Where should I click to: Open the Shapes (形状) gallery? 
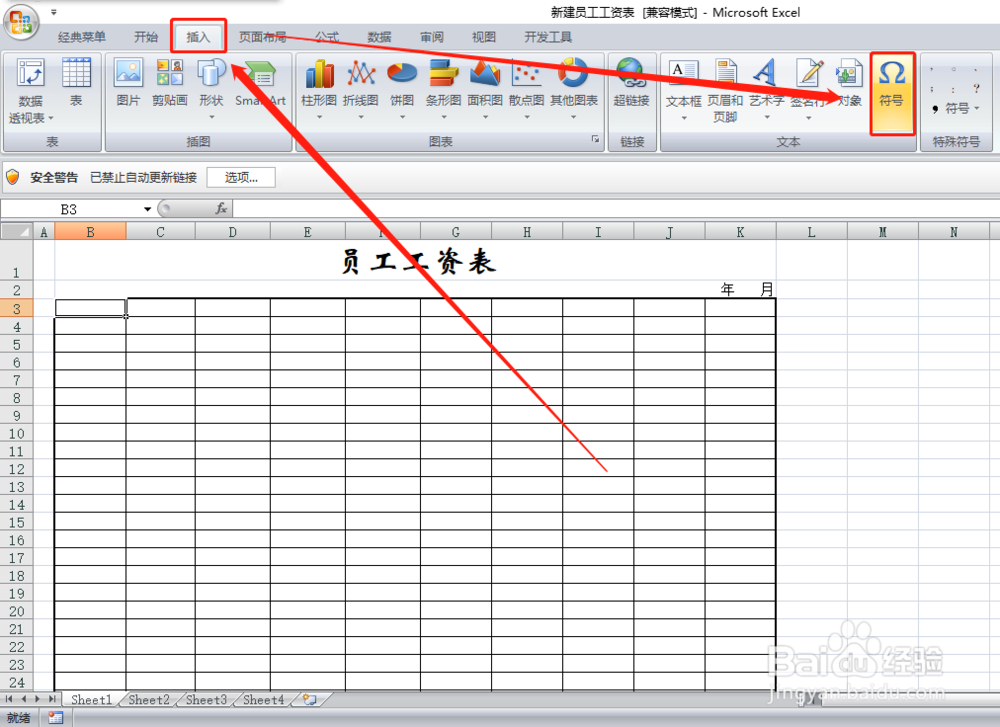(212, 88)
